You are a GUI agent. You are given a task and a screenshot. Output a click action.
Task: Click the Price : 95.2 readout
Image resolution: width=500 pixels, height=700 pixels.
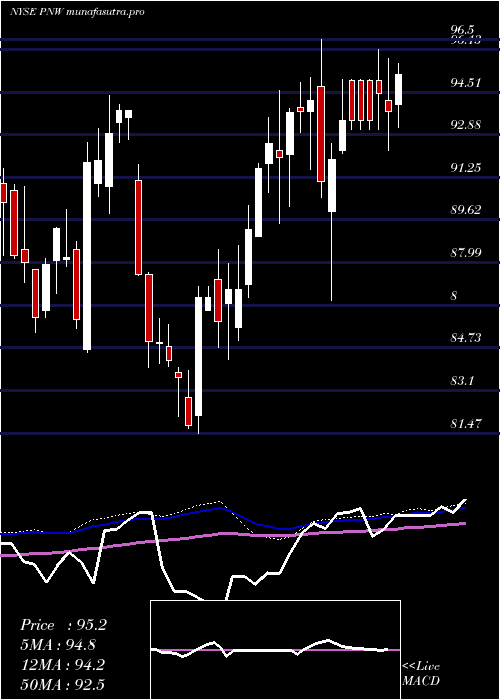tap(63, 625)
